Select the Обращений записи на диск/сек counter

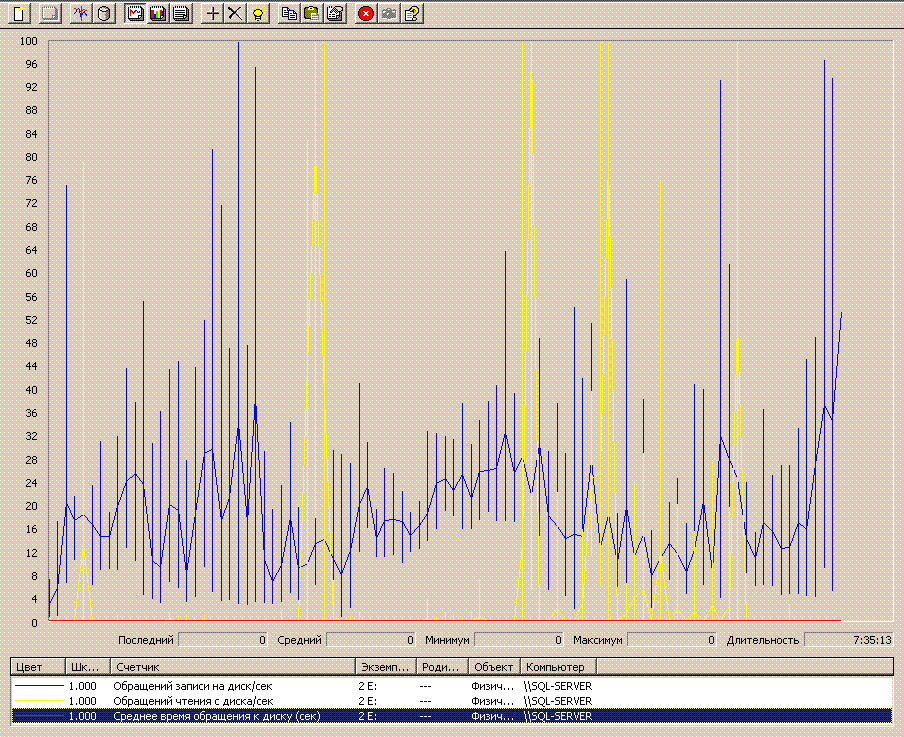(x=192, y=686)
